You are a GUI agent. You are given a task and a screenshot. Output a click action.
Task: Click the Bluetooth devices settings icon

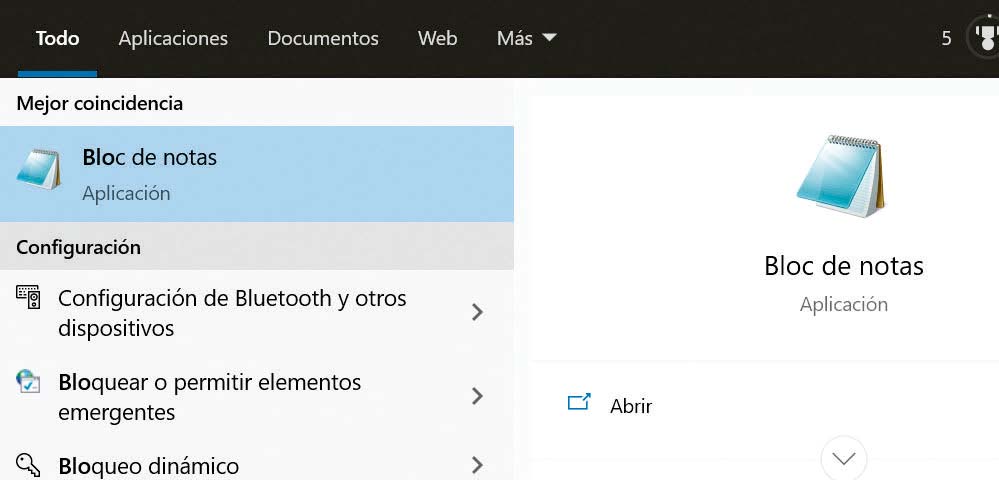[29, 297]
